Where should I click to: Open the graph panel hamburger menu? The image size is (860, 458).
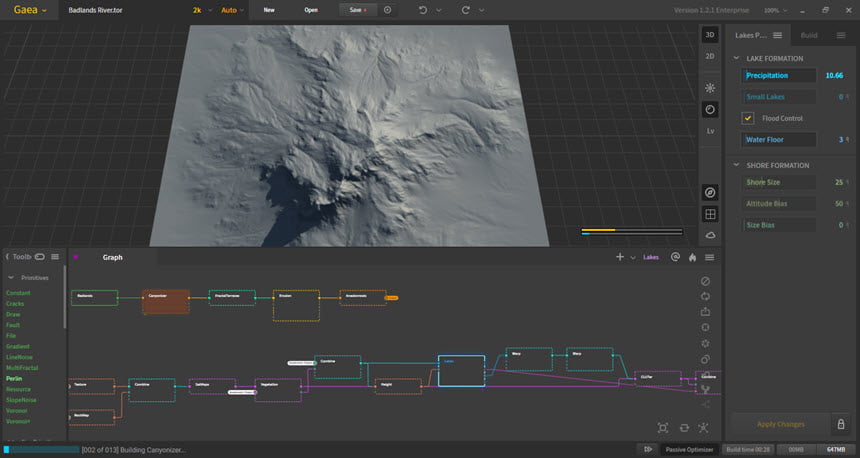(709, 257)
